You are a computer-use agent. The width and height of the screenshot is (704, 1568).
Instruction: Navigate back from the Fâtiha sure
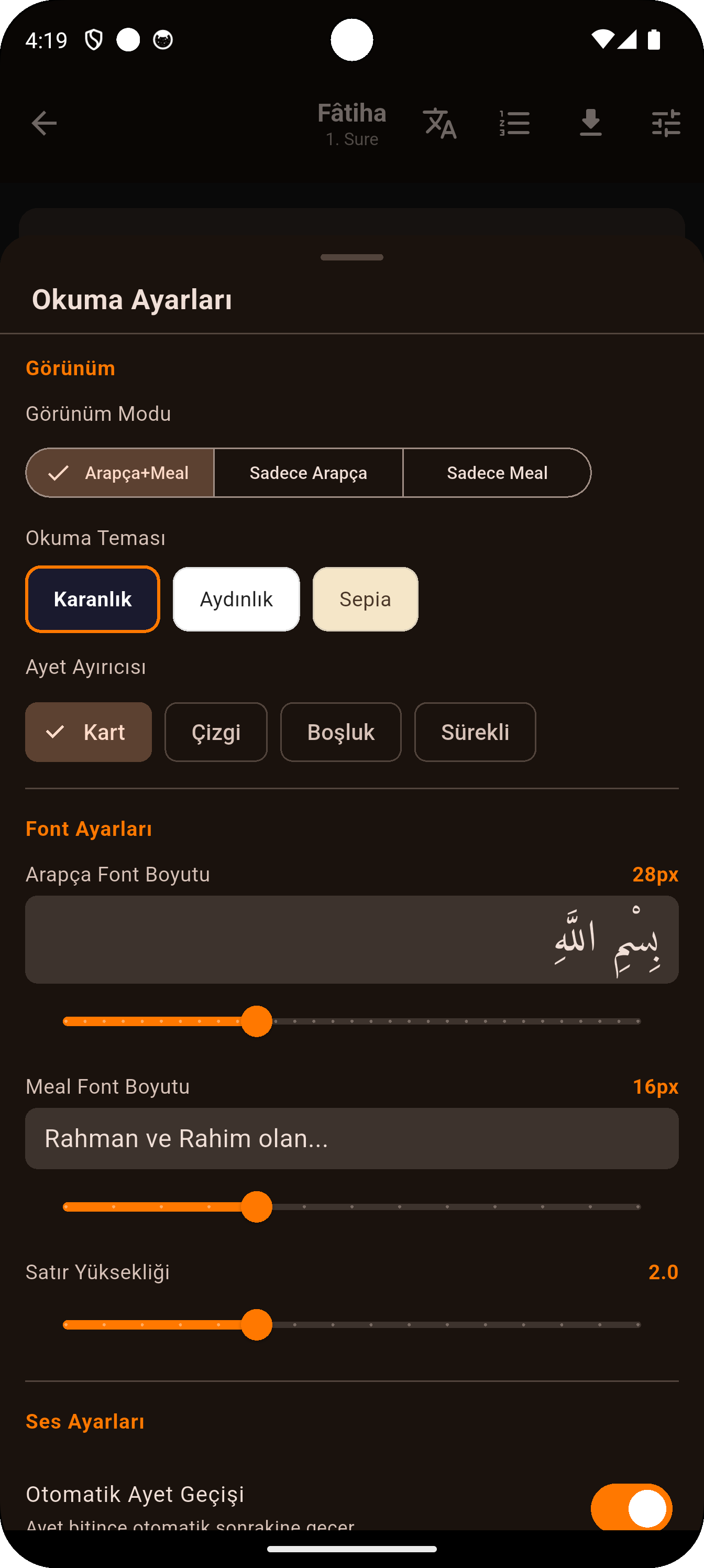(43, 123)
